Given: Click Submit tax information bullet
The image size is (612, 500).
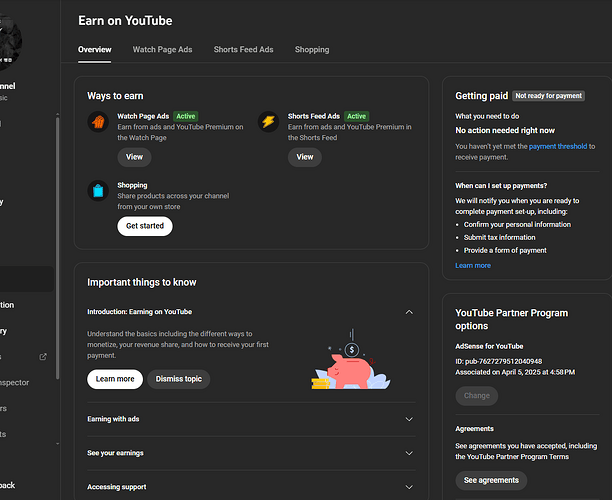Looking at the screenshot, I should coord(499,237).
